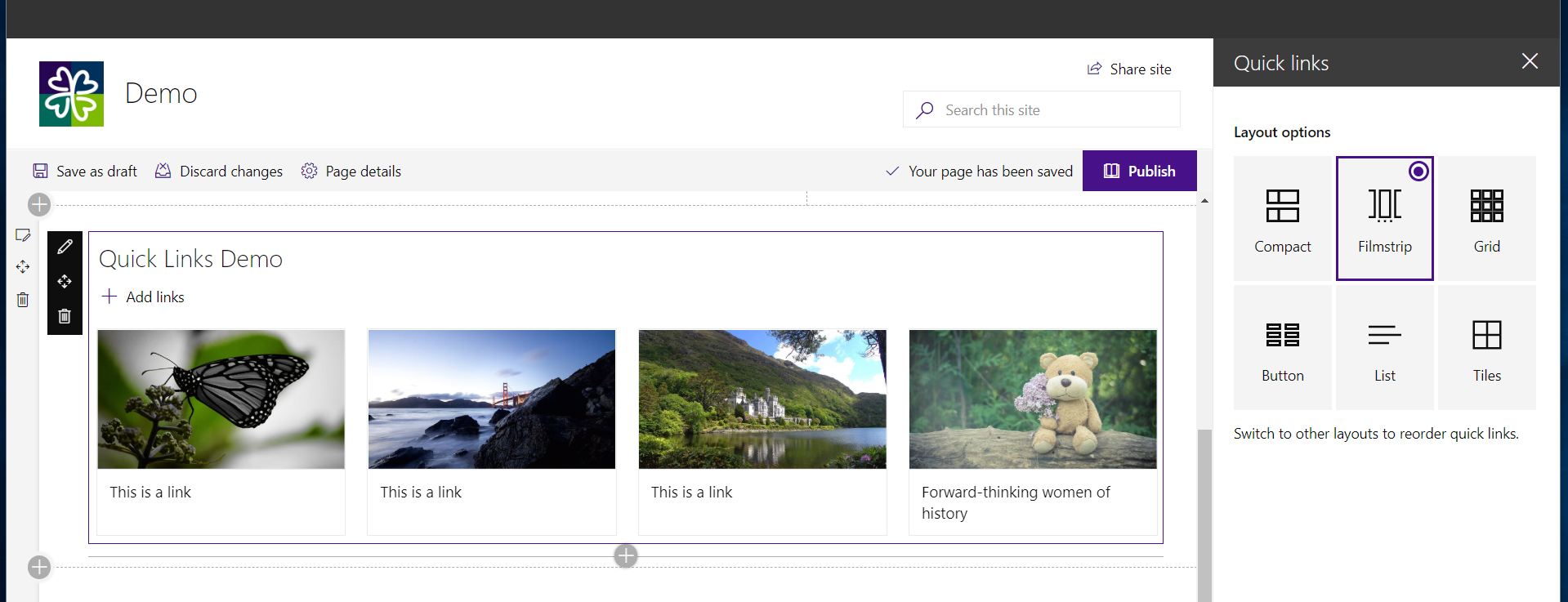Open the Golden Gate bridge link card
Viewport: 1568px width, 602px height.
pyautogui.click(x=492, y=432)
